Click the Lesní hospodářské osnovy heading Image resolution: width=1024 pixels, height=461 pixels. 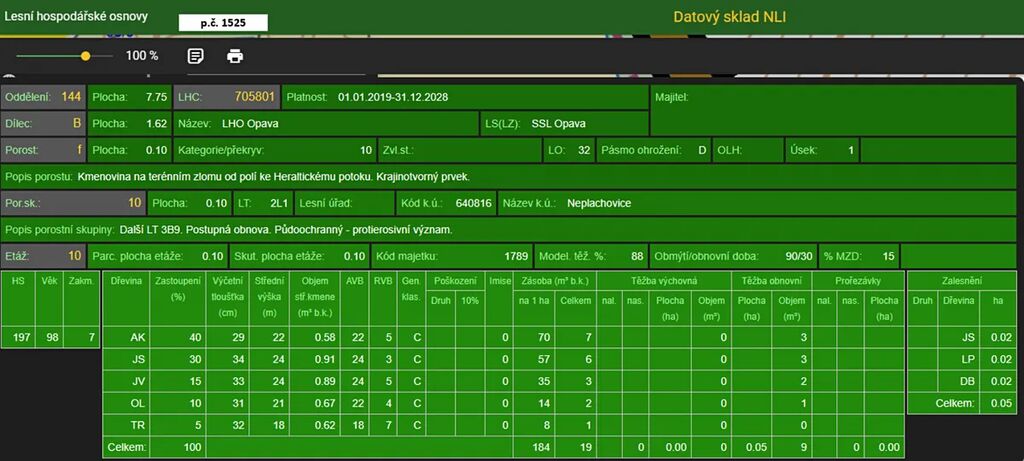click(x=77, y=16)
